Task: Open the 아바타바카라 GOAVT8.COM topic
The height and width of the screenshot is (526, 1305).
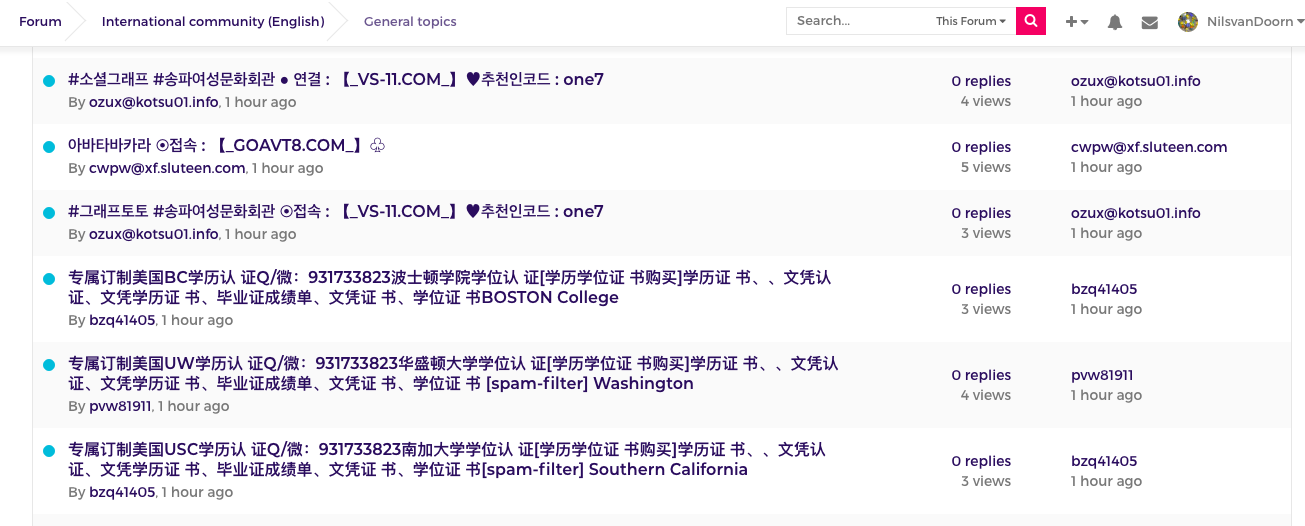Action: 227,145
